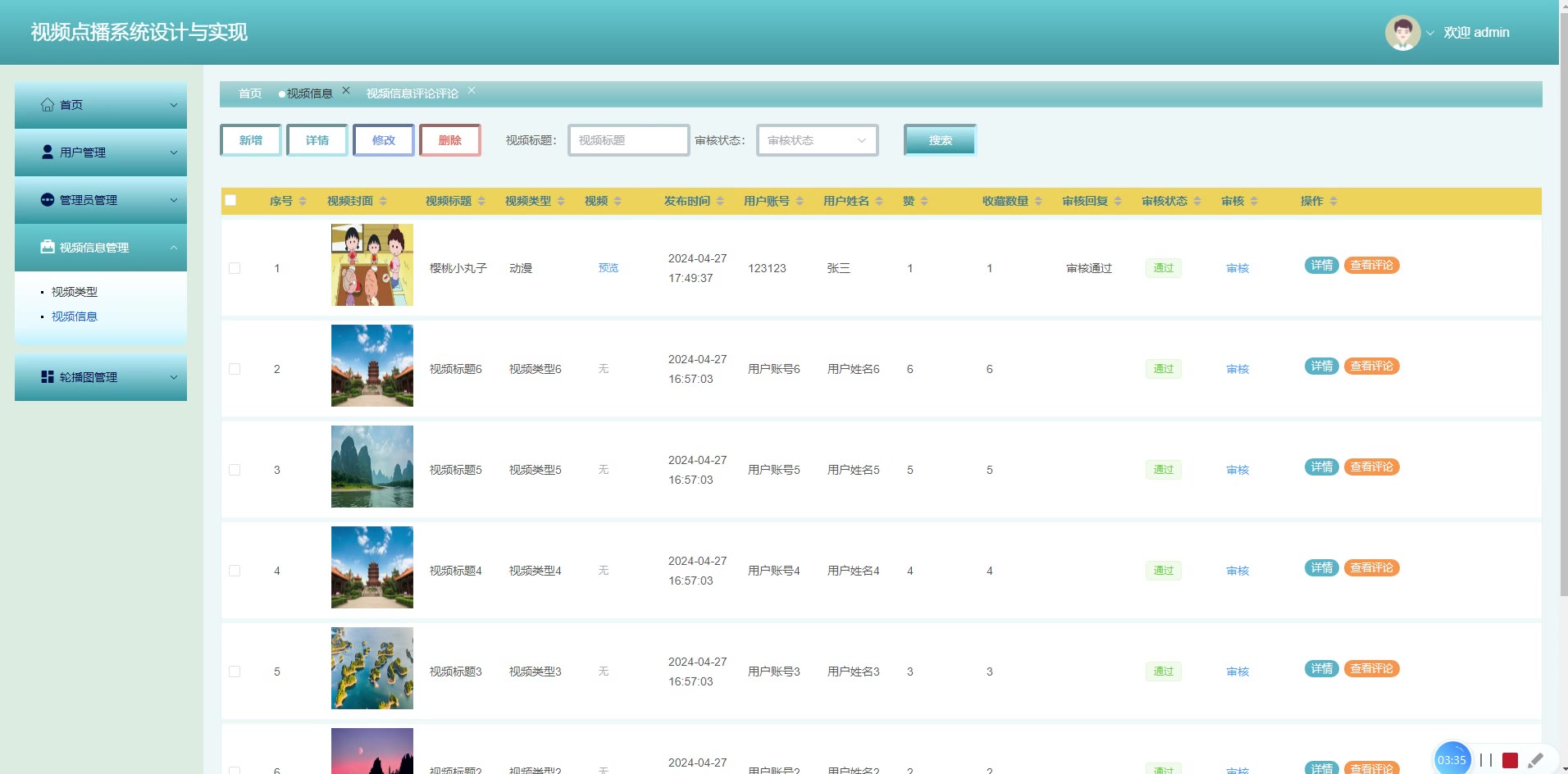Screen dimensions: 1568x774
Task: Check the row for 视频标题3
Action: pos(235,672)
